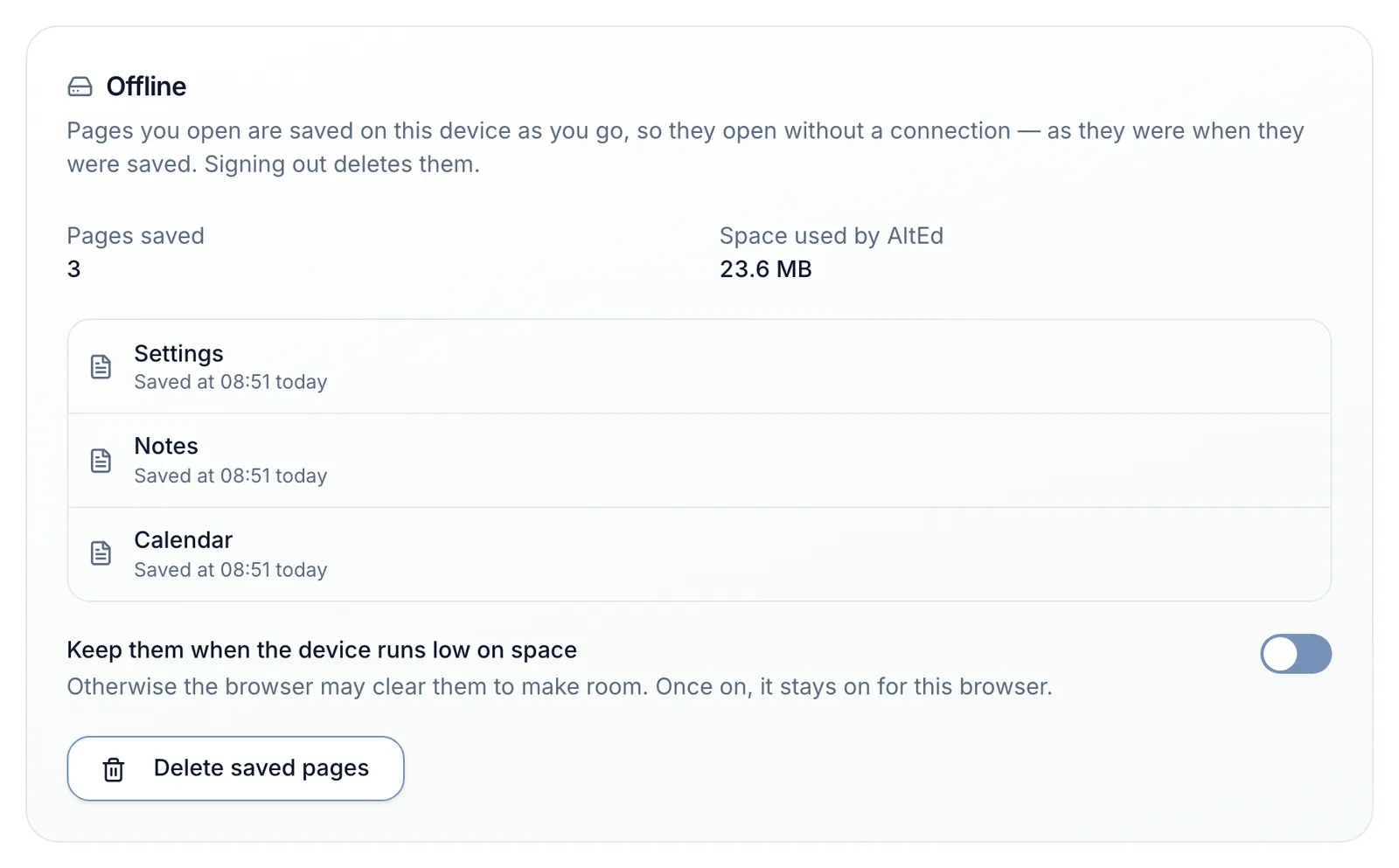Click 'Otherwise the browser may clear them' text
This screenshot has width=1399, height=868.
(560, 687)
